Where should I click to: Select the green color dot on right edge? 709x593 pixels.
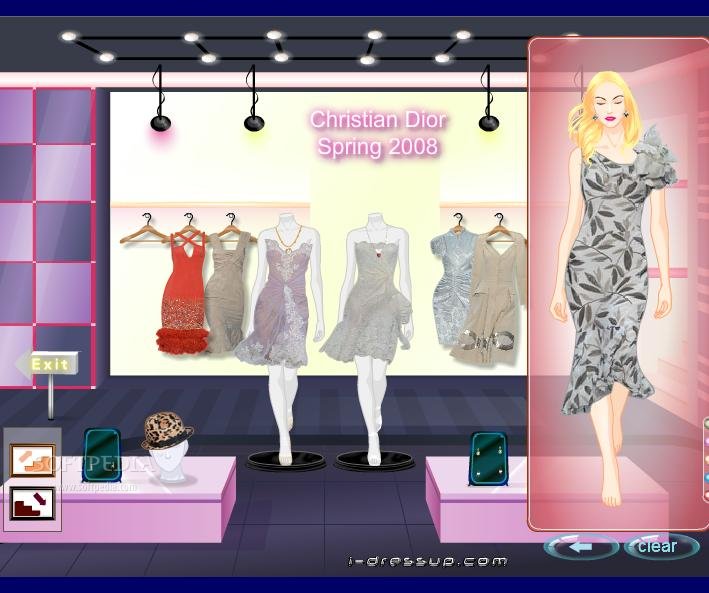(x=706, y=424)
